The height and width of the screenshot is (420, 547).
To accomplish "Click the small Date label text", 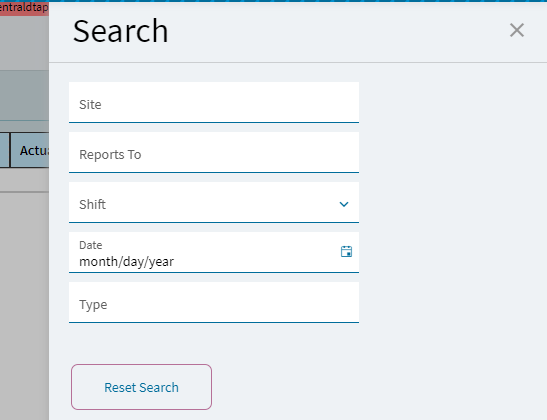I will pos(91,245).
